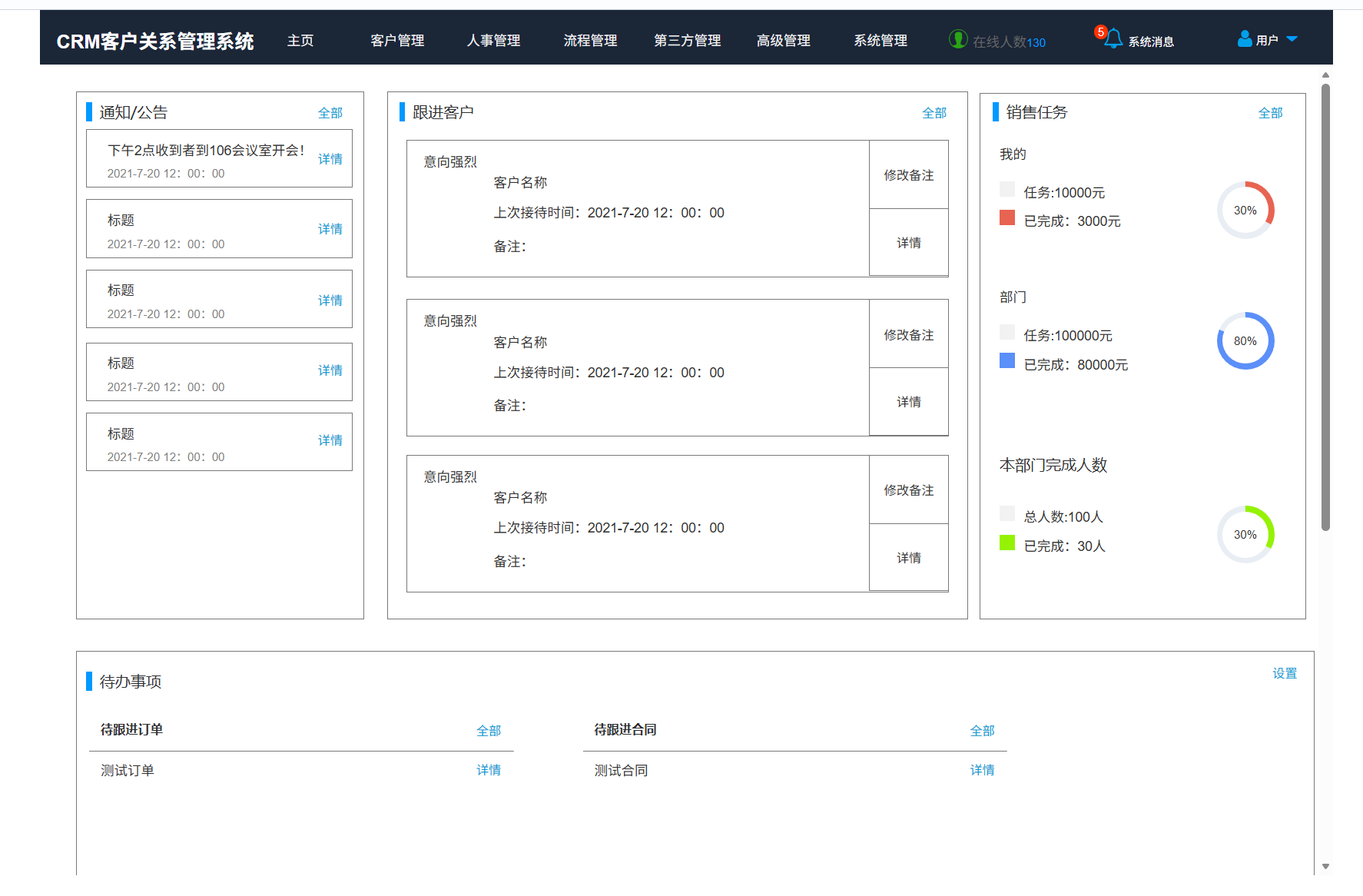
Task: Open the 客户管理 menu
Action: [396, 41]
